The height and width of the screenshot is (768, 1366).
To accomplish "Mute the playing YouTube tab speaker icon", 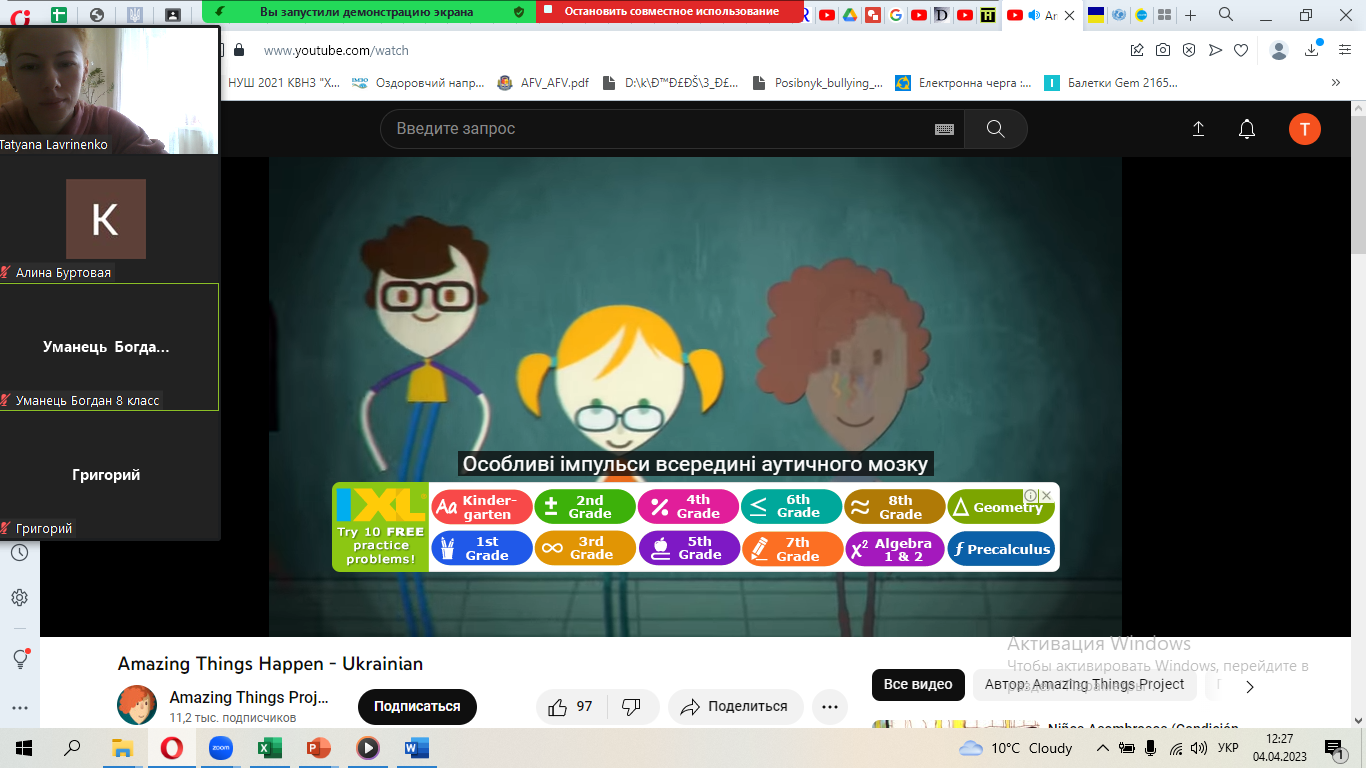I will tap(1034, 15).
